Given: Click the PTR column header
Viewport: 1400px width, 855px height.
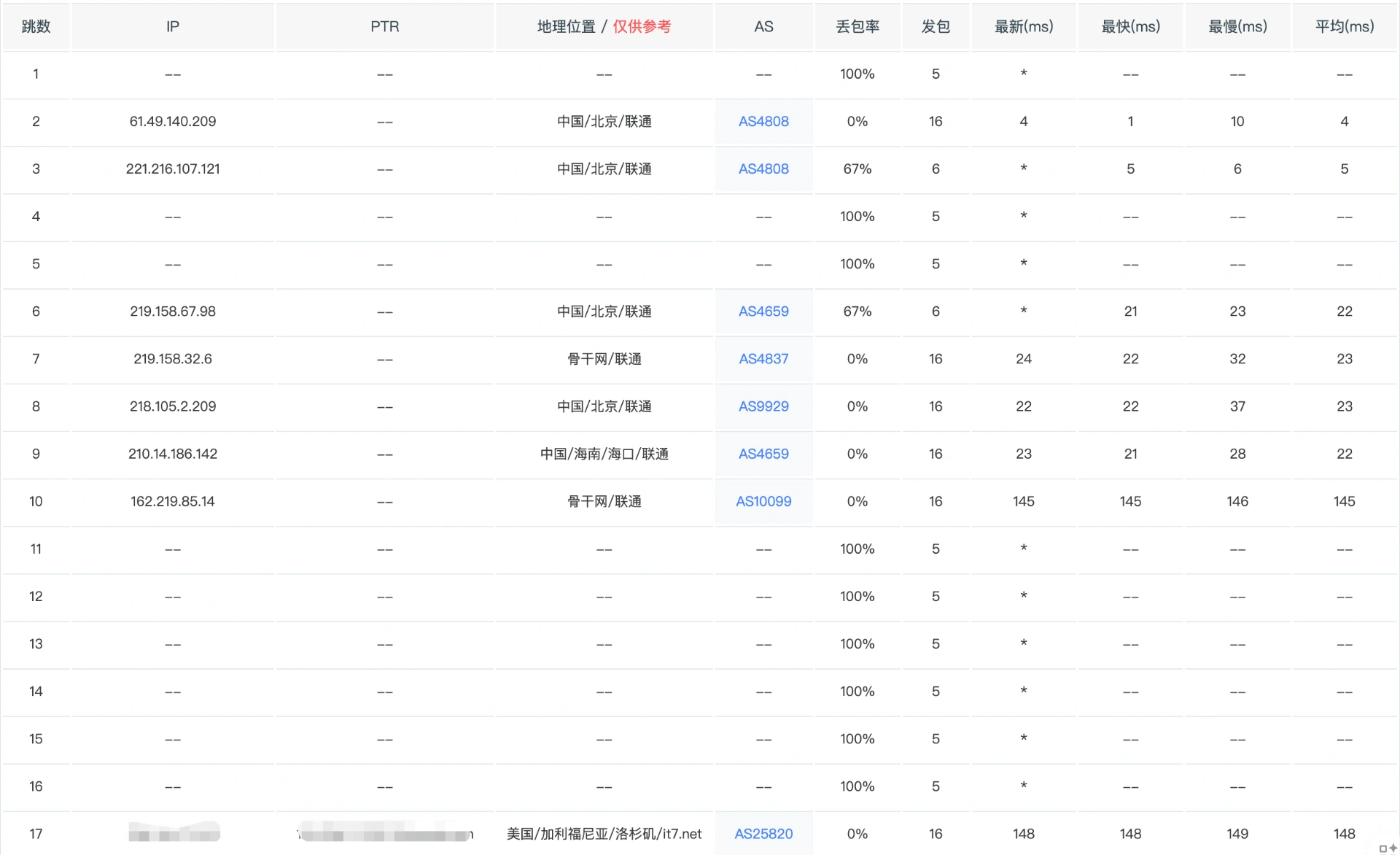Looking at the screenshot, I should pyautogui.click(x=384, y=26).
